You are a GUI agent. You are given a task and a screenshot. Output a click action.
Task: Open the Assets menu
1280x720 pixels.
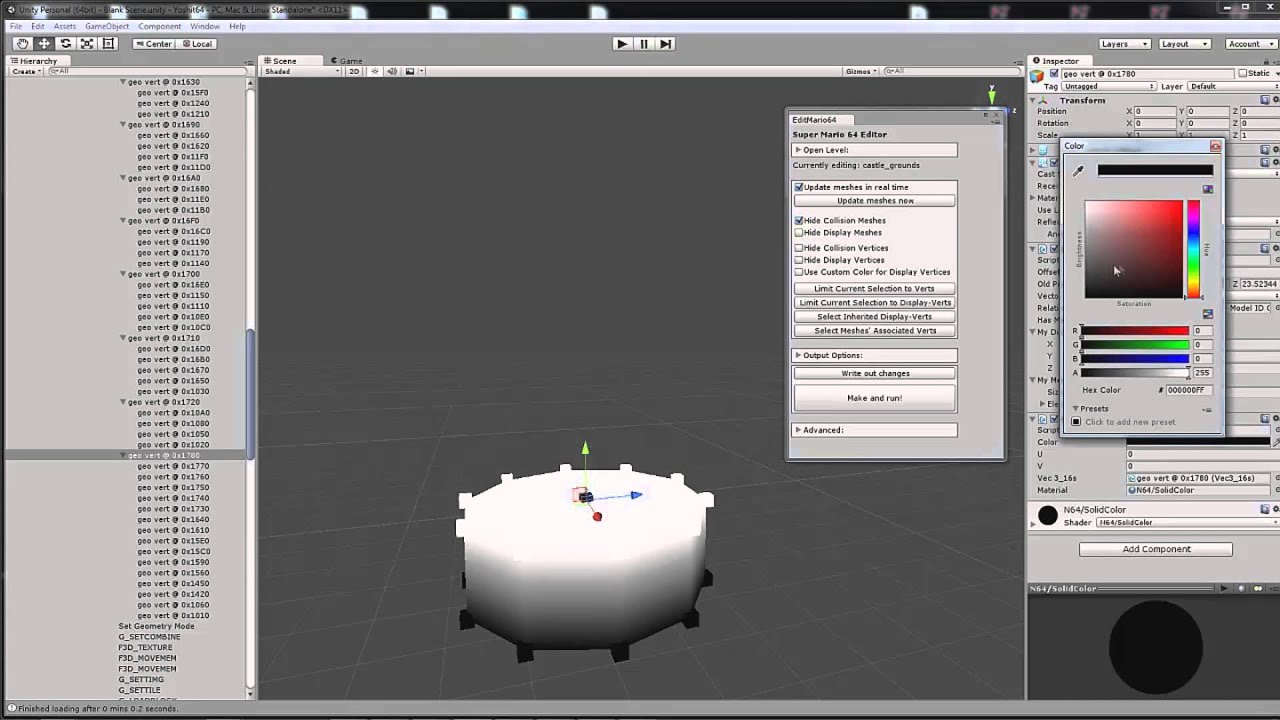tap(65, 26)
